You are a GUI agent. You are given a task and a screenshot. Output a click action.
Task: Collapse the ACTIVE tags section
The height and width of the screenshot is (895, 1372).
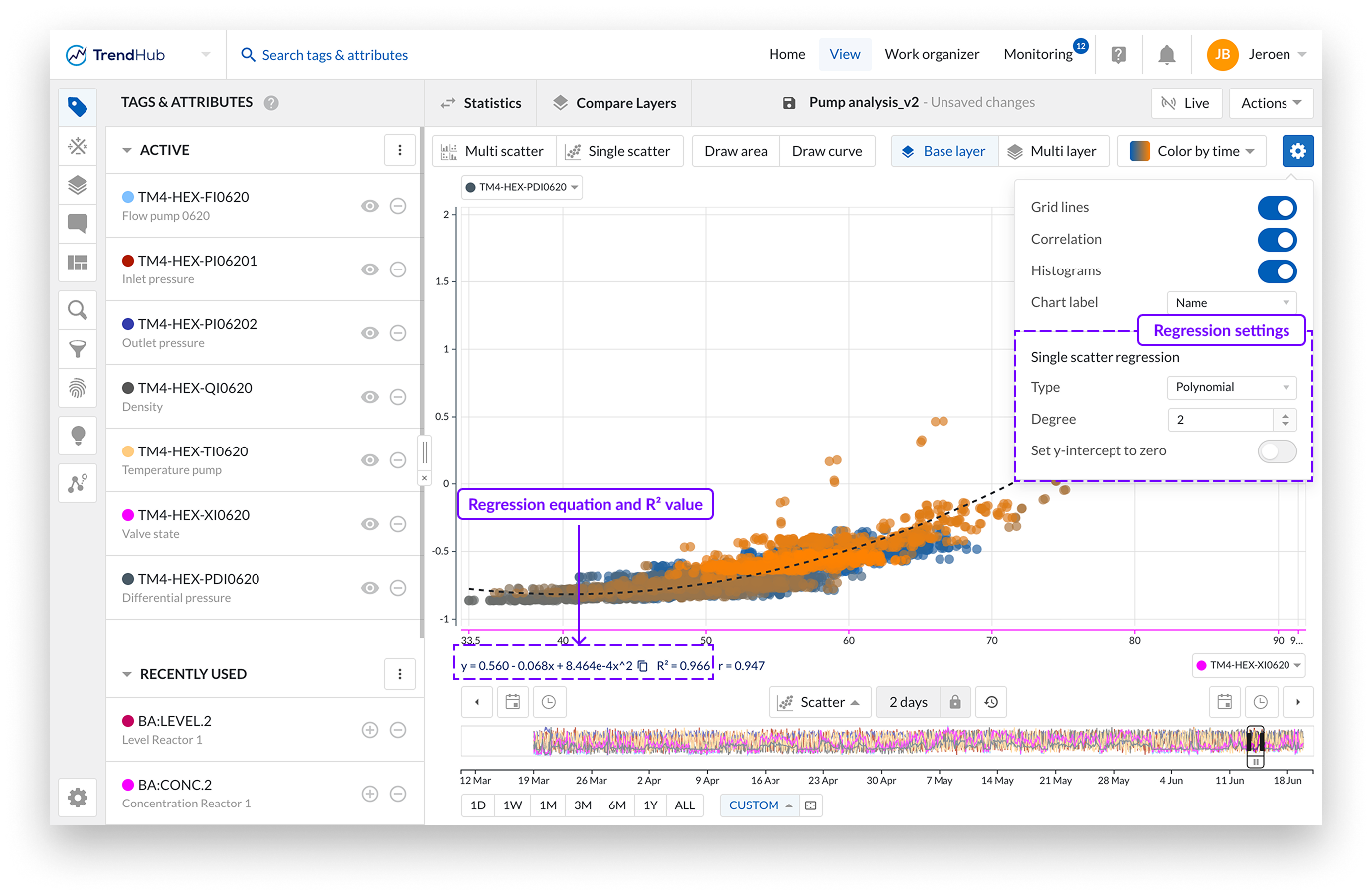(x=127, y=151)
